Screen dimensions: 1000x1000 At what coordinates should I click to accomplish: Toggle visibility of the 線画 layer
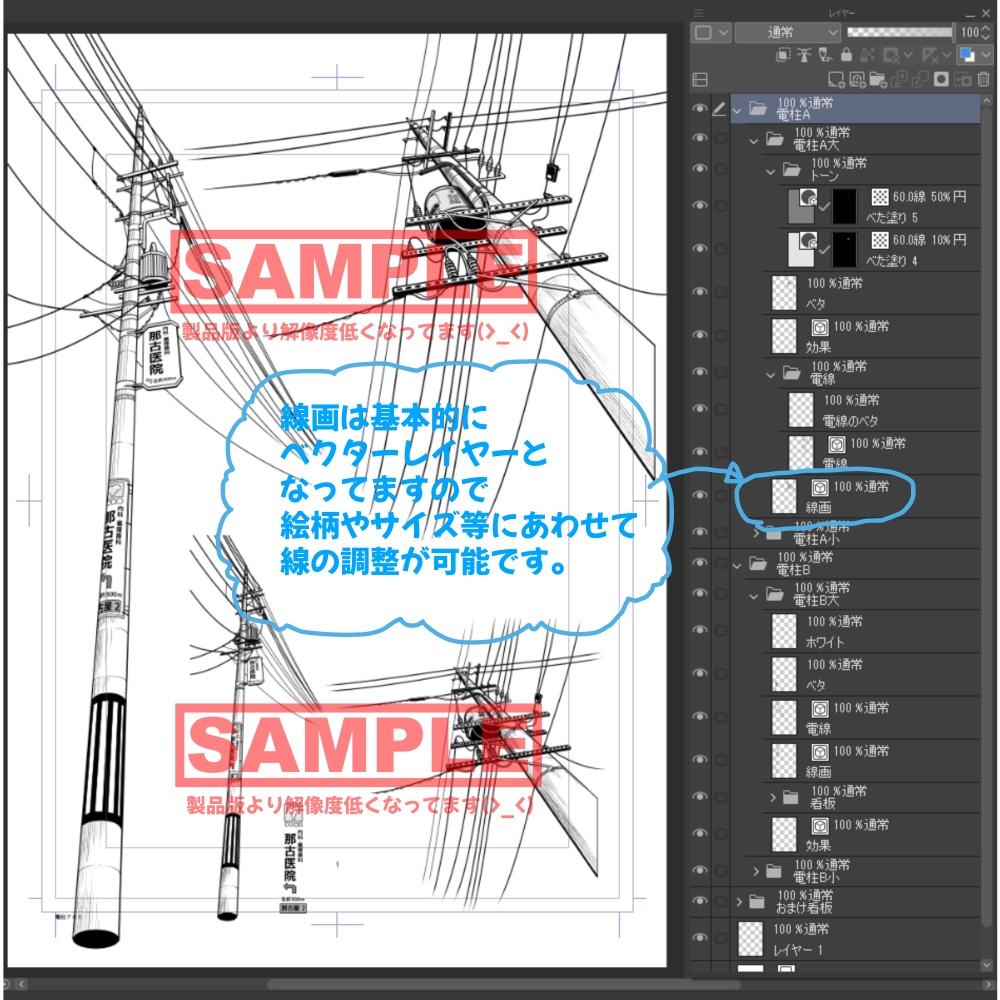[x=699, y=494]
